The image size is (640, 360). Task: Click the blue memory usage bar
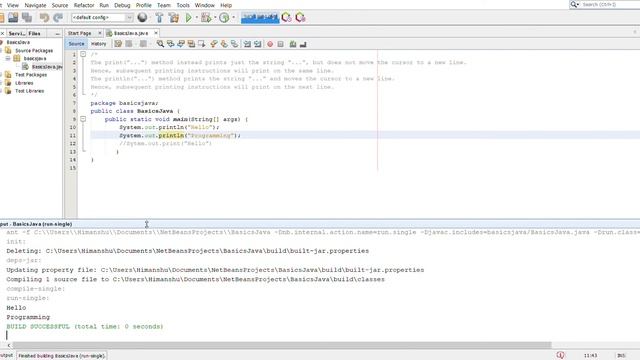click(260, 18)
